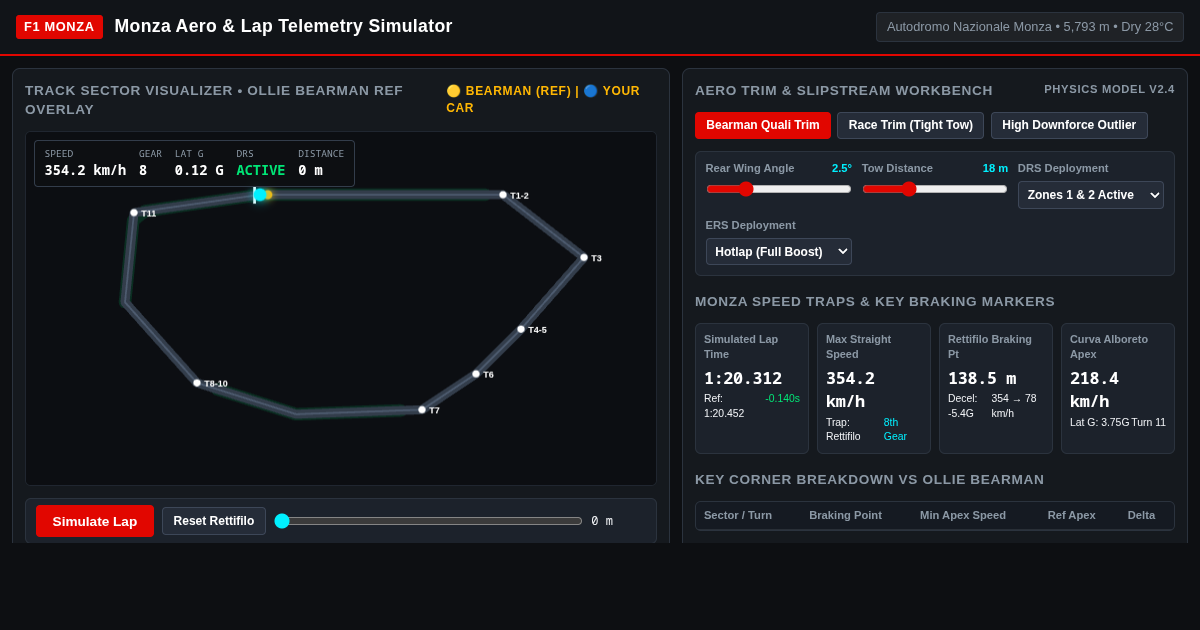1200x630 pixels.
Task: Click the F1 MONZA logo badge
Action: pos(59,27)
